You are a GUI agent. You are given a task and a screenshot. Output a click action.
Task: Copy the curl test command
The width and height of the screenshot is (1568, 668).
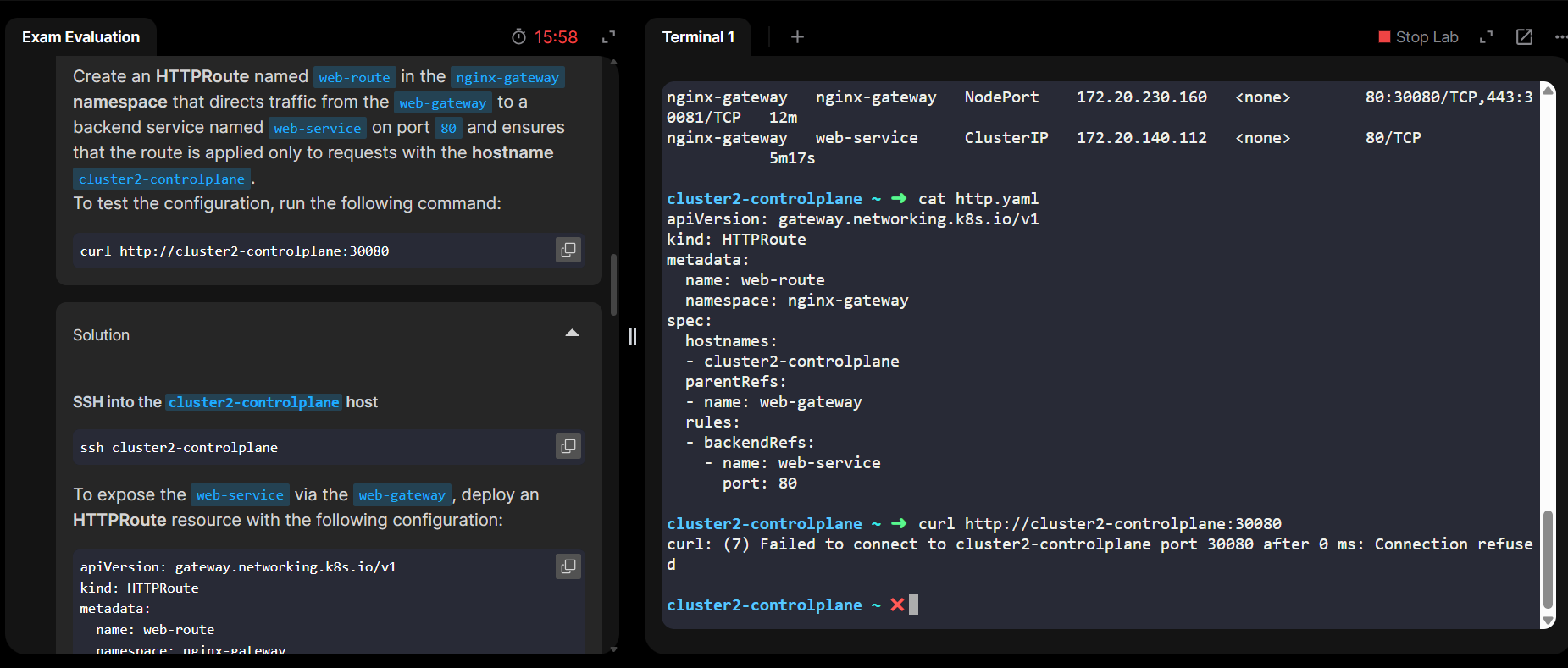pos(568,250)
